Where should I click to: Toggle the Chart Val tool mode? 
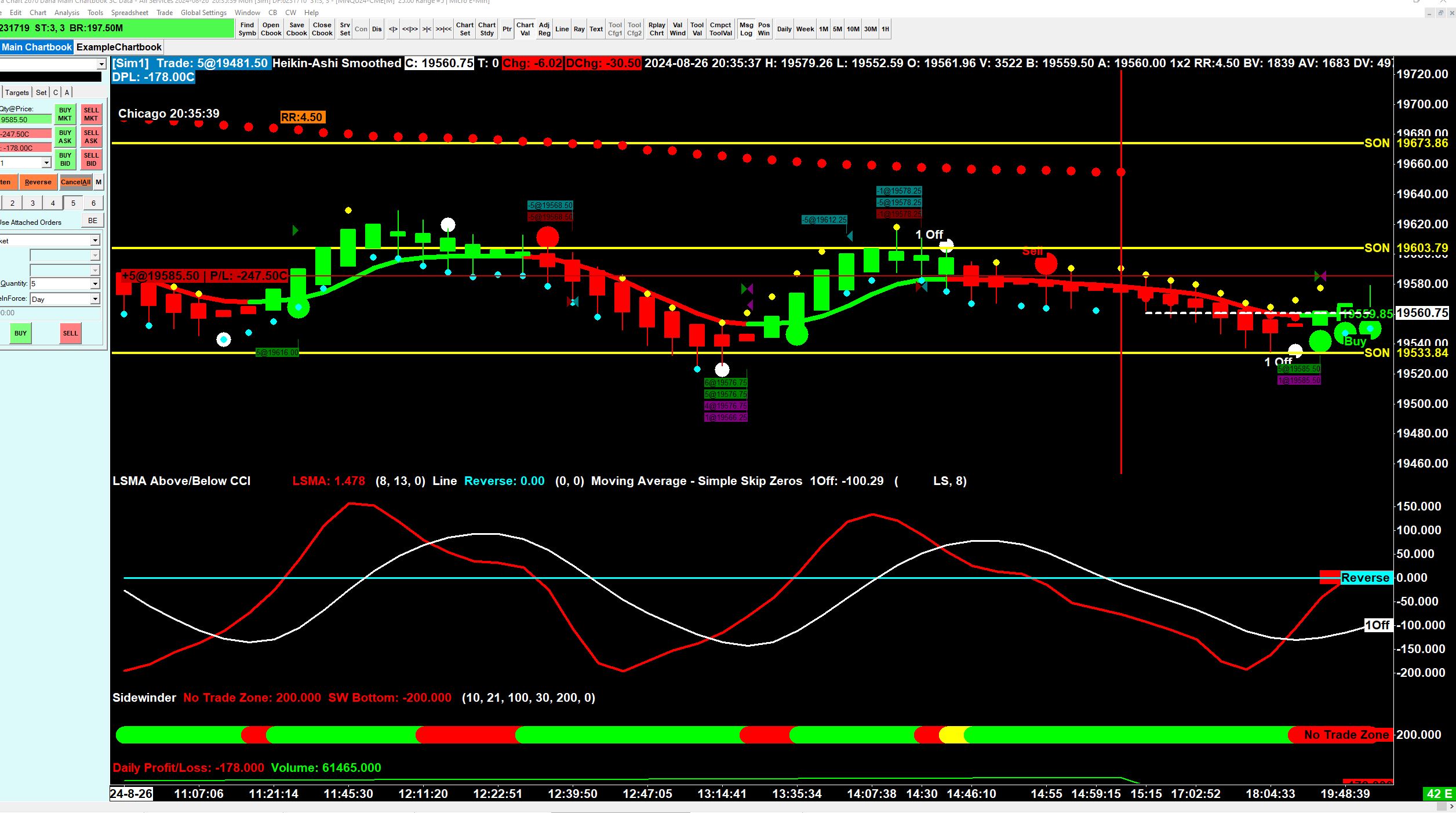(x=525, y=29)
